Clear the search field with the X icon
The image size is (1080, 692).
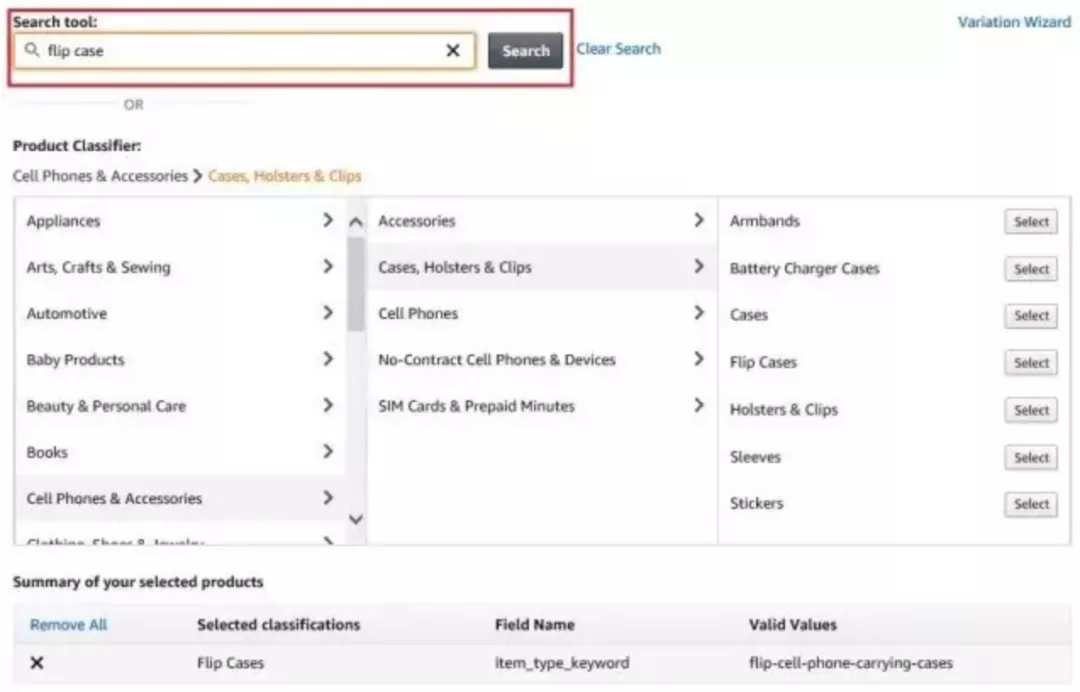point(453,51)
